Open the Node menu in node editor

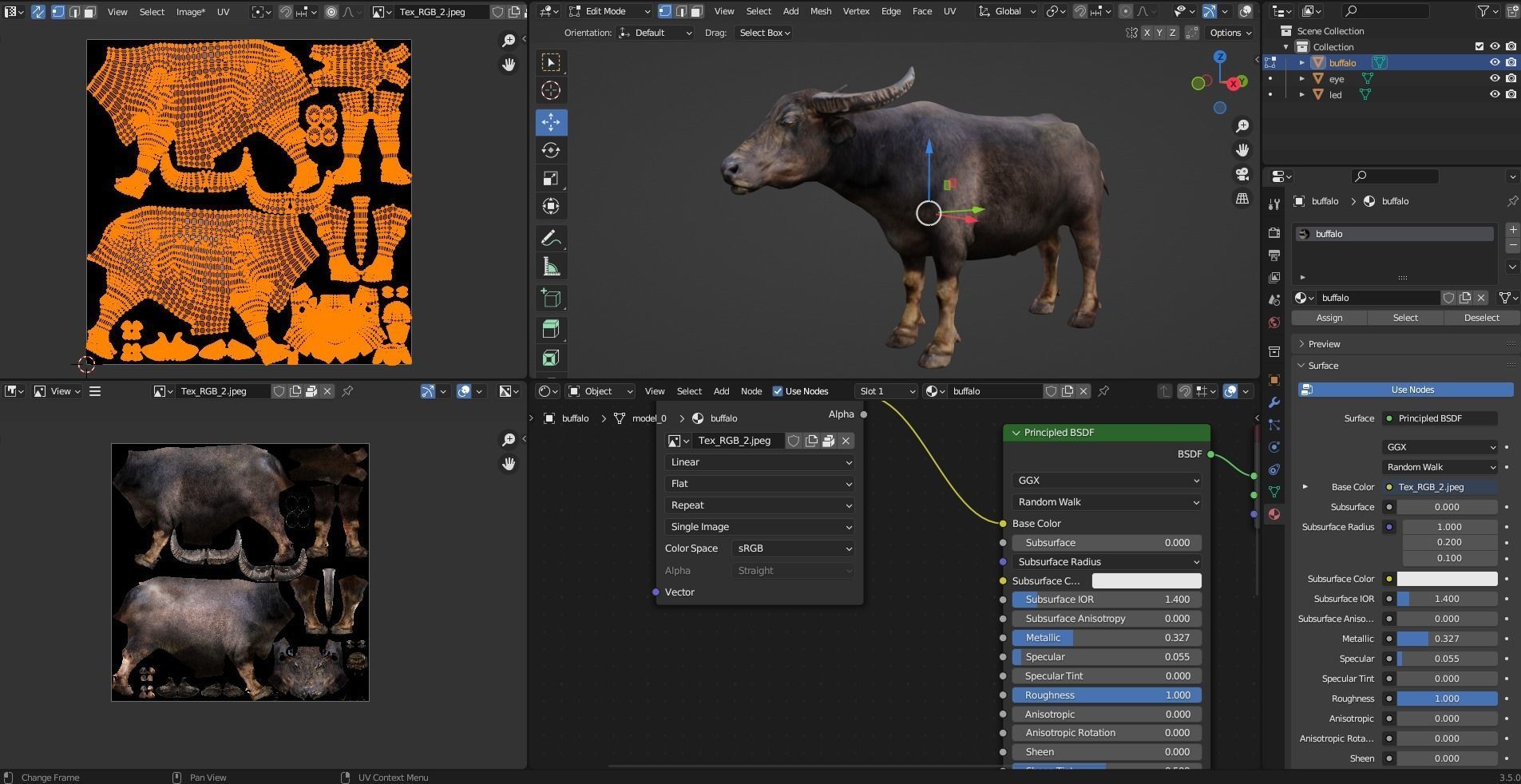tap(751, 391)
